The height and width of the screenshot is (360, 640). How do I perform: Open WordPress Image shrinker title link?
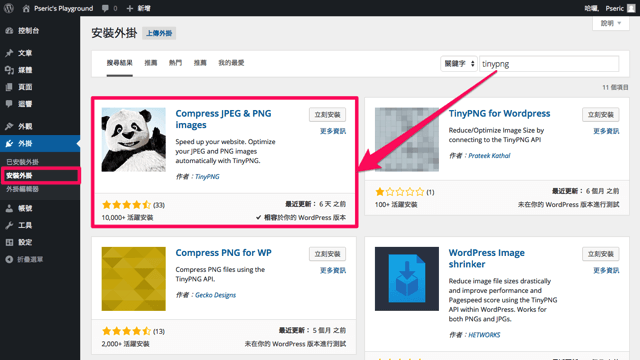pyautogui.click(x=487, y=258)
